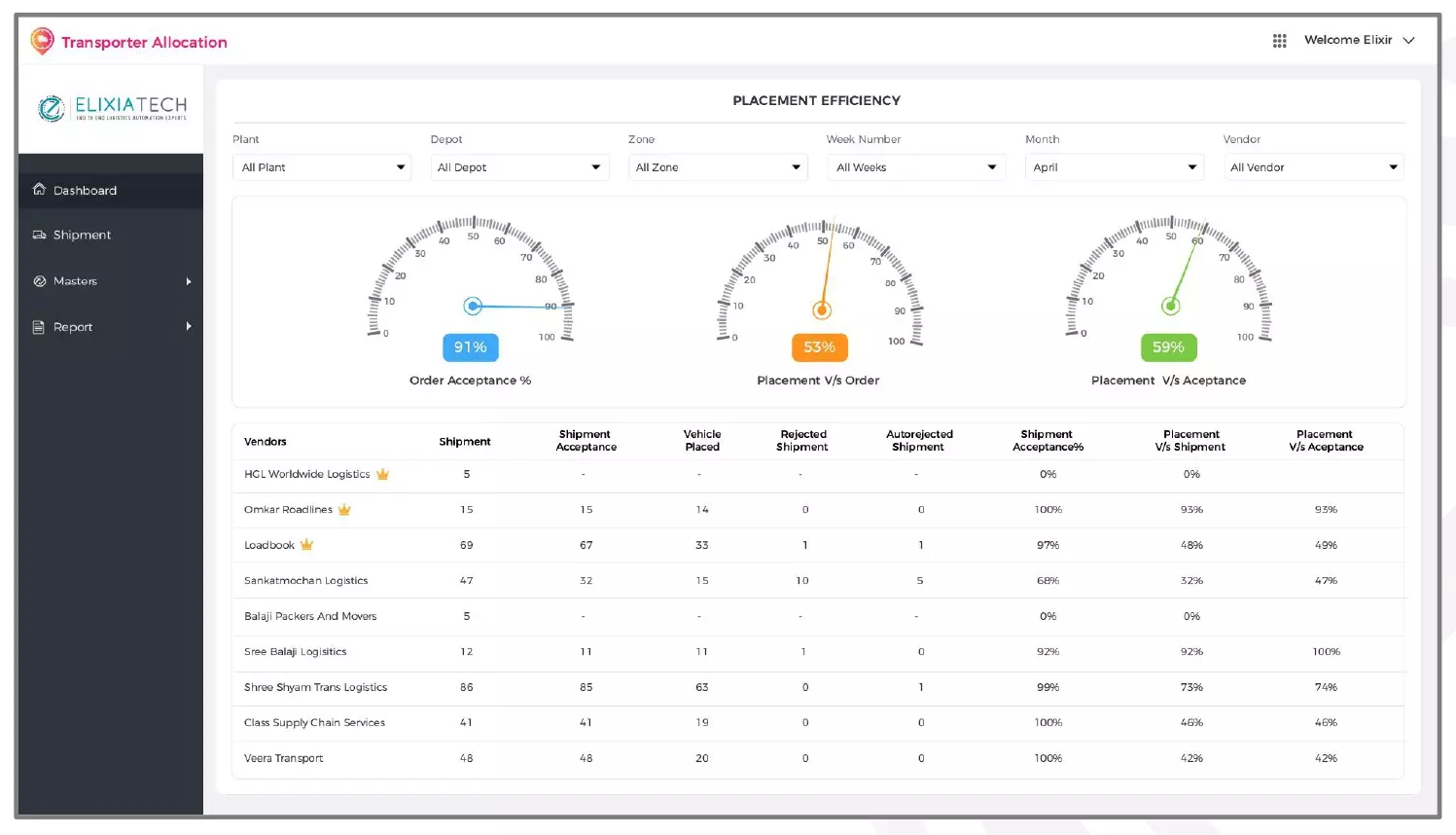Expand the Masters submenu arrow

(189, 281)
